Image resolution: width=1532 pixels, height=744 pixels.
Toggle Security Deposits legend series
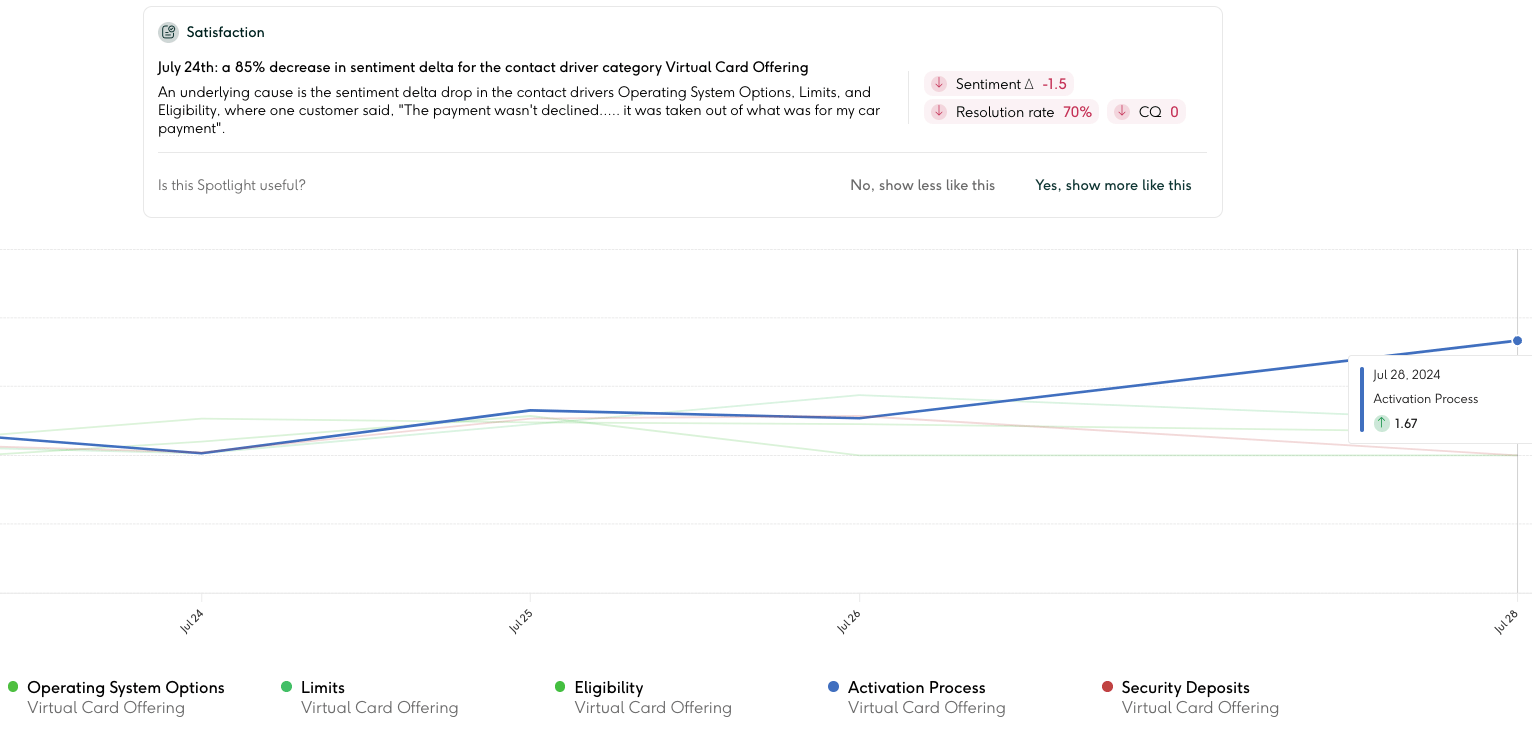pos(1185,688)
